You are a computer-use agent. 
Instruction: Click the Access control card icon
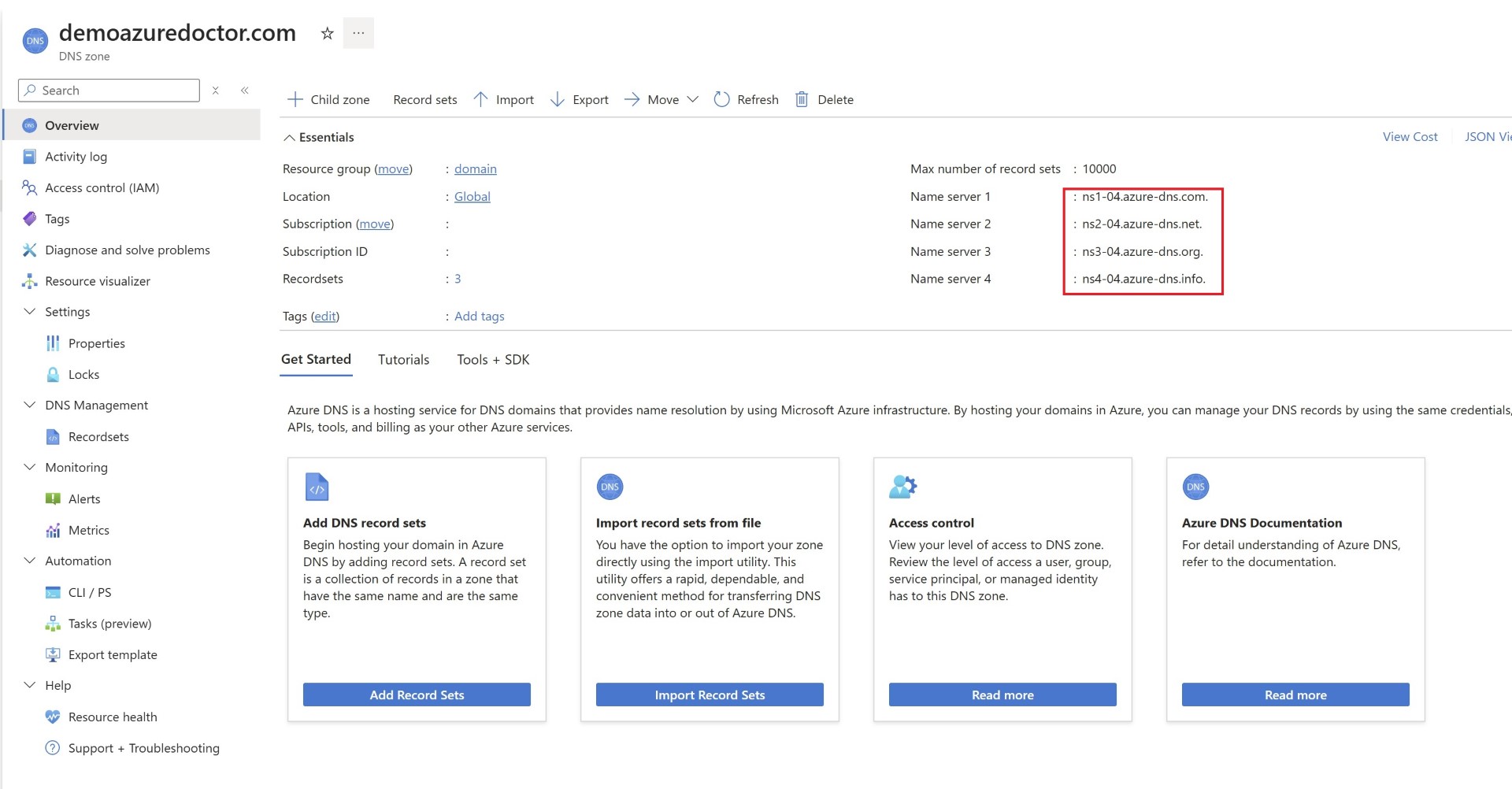coord(902,487)
